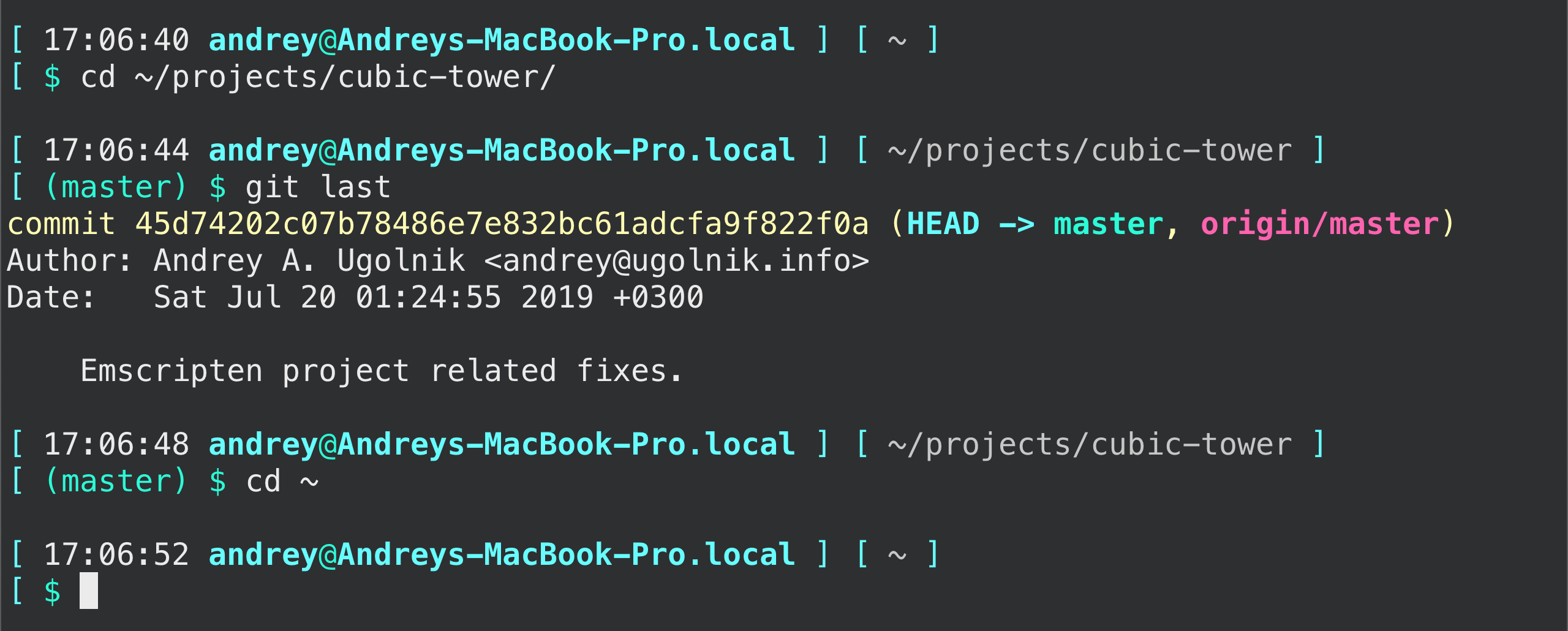Click the first (master) branch indicator
The image size is (1568, 631).
pyautogui.click(x=116, y=187)
